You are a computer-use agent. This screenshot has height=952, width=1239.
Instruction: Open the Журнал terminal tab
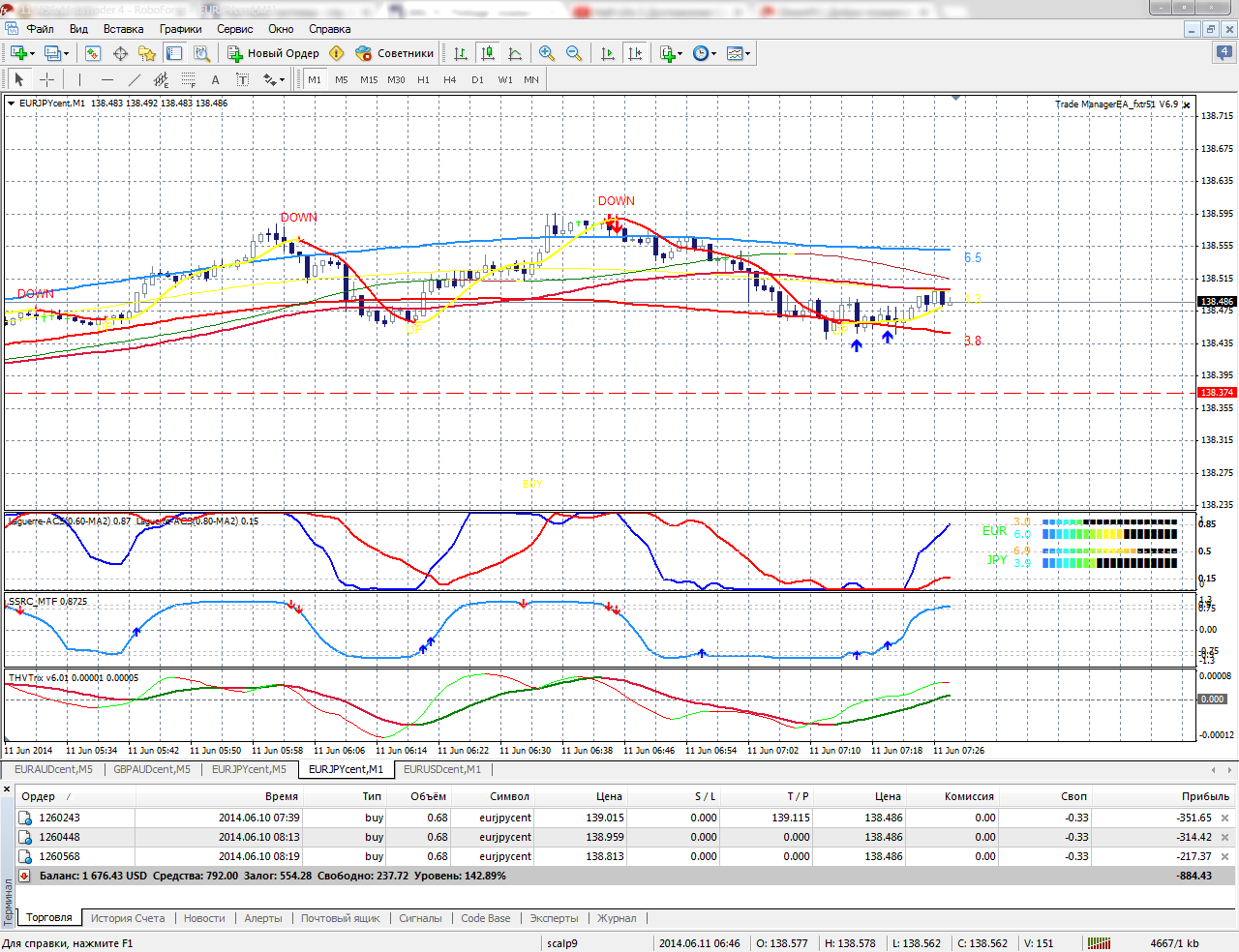coord(617,918)
